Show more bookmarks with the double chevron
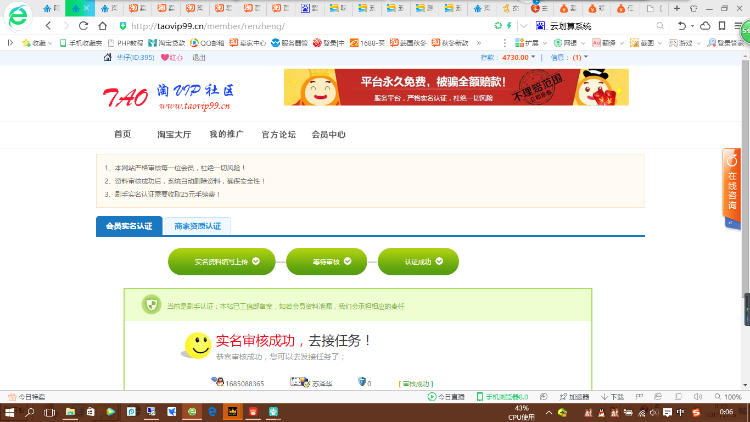 [478, 43]
